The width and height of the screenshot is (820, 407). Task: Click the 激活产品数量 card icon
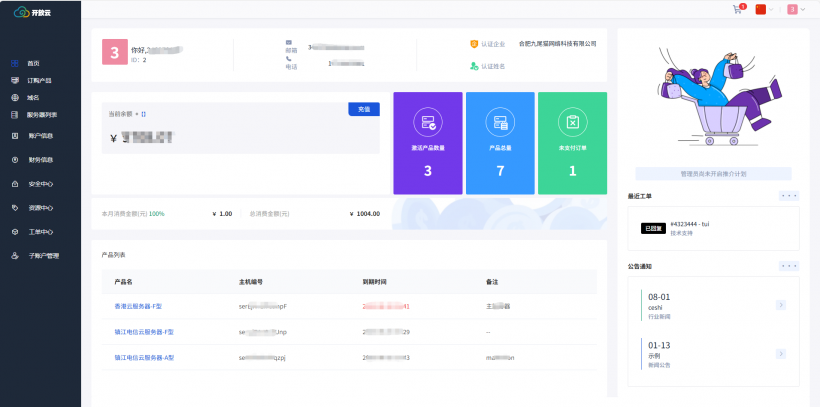coord(428,122)
